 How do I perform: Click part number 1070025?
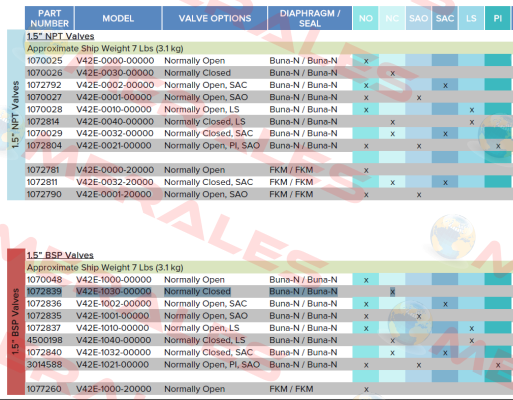click(x=44, y=61)
